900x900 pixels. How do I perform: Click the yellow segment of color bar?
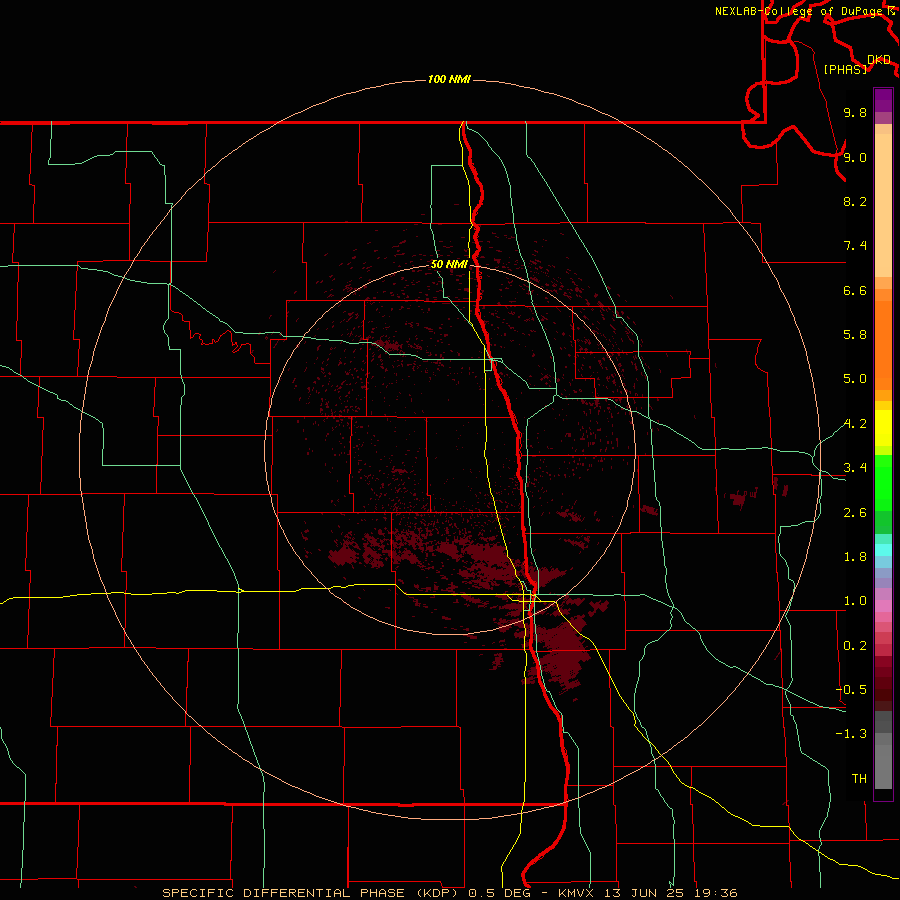pyautogui.click(x=883, y=428)
